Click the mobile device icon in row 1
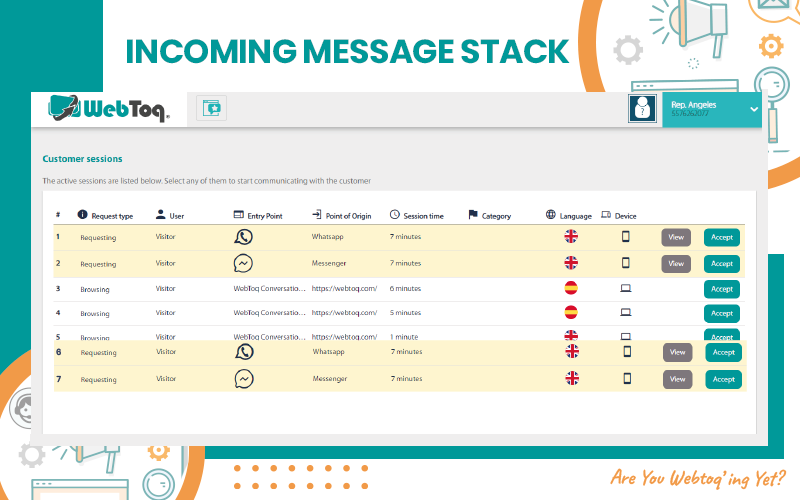The image size is (800, 500). 626,237
